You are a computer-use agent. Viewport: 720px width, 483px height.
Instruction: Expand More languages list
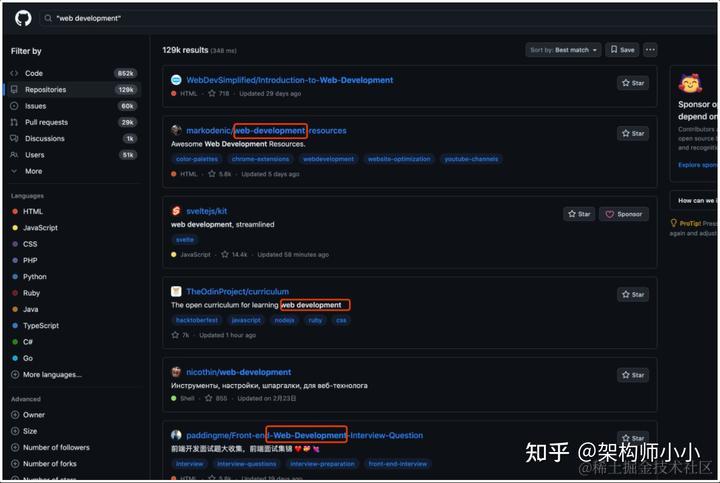[46, 375]
